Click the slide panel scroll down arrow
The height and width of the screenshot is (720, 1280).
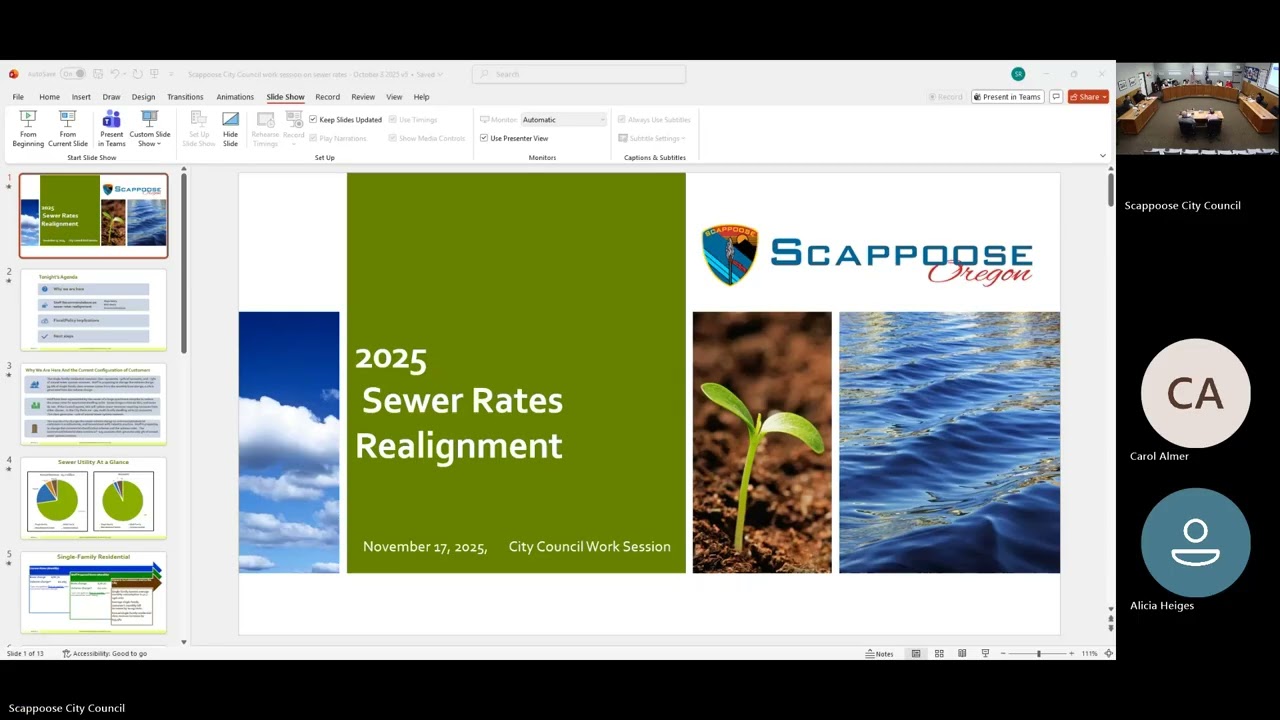coord(183,642)
